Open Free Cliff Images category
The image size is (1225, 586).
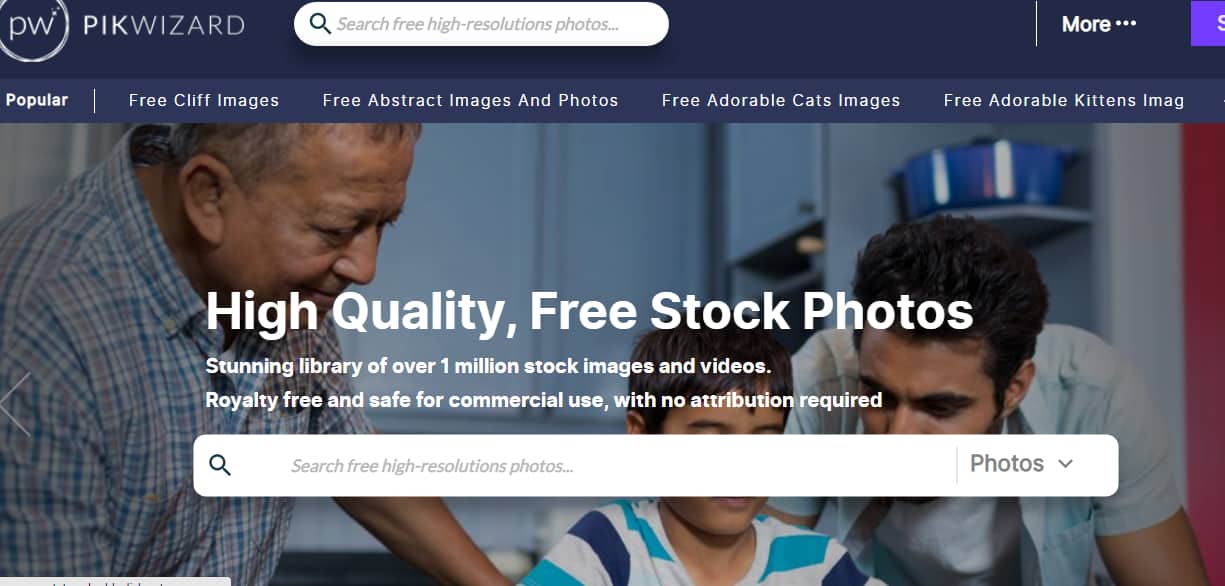204,100
